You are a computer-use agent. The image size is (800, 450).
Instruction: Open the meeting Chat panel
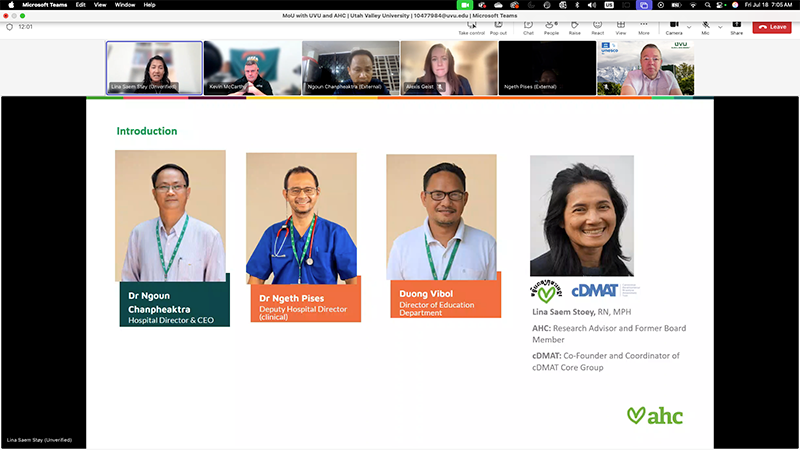tap(528, 25)
